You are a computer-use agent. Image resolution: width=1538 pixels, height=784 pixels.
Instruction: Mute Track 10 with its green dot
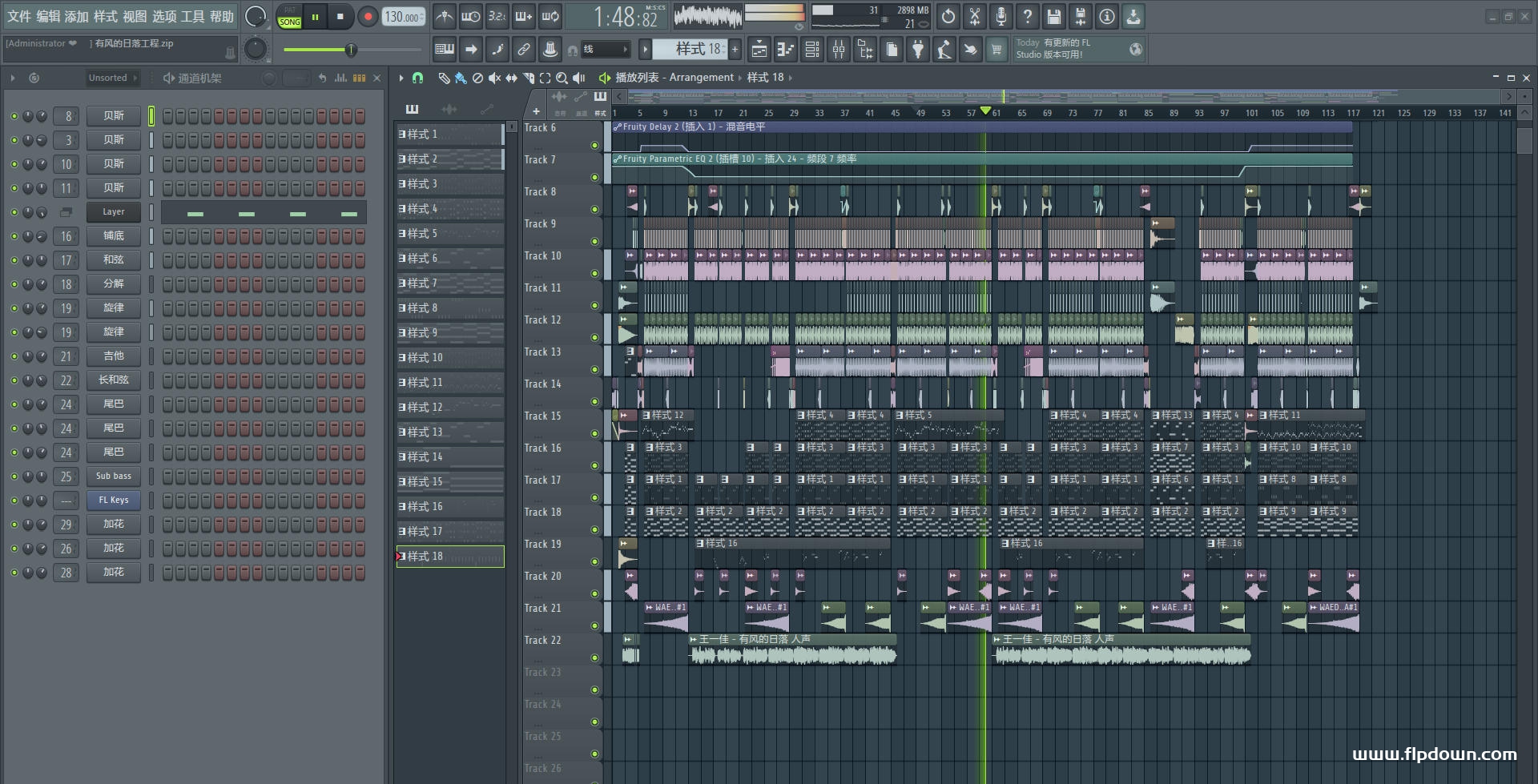(594, 274)
